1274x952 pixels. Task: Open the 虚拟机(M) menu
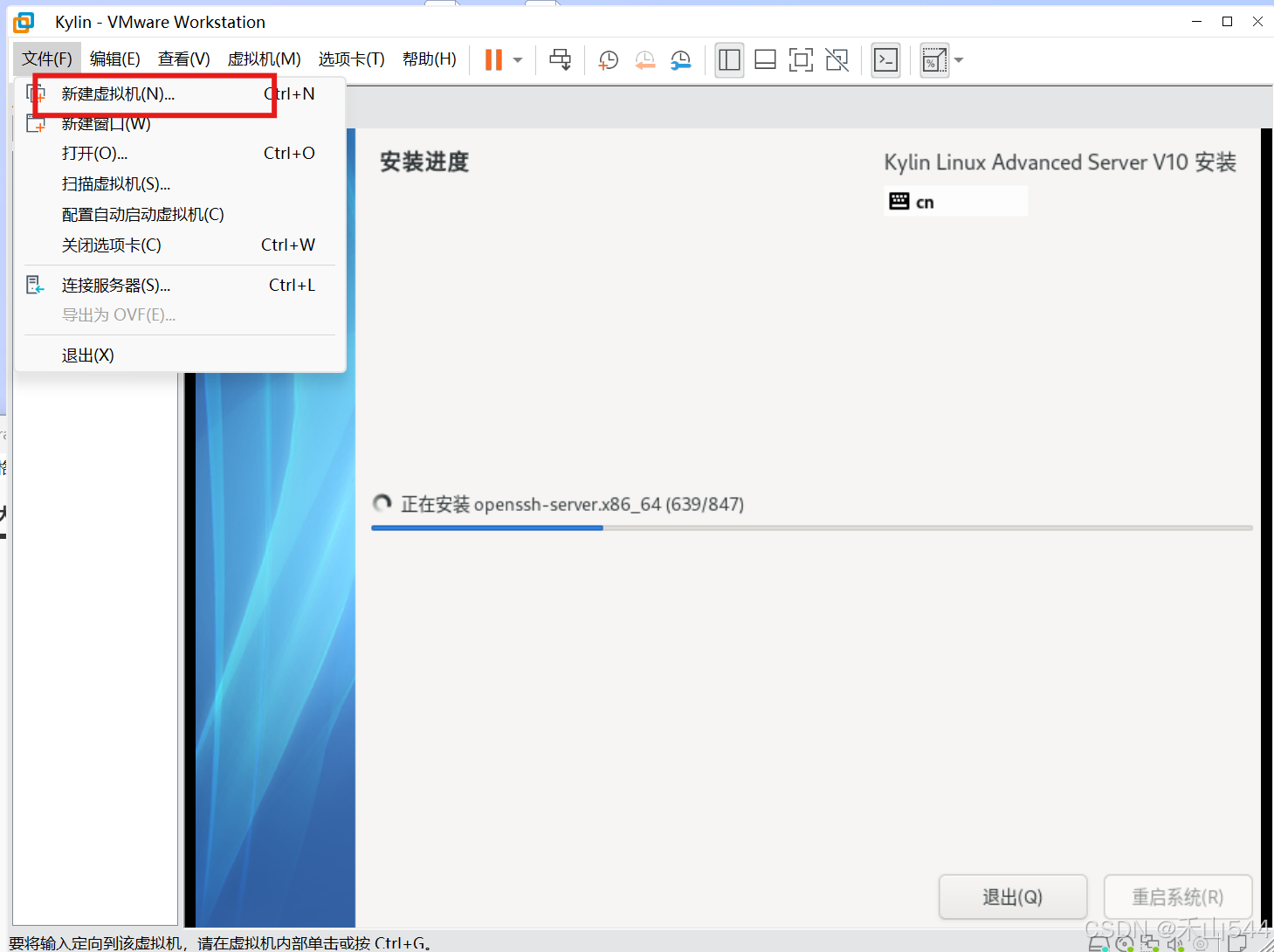264,59
